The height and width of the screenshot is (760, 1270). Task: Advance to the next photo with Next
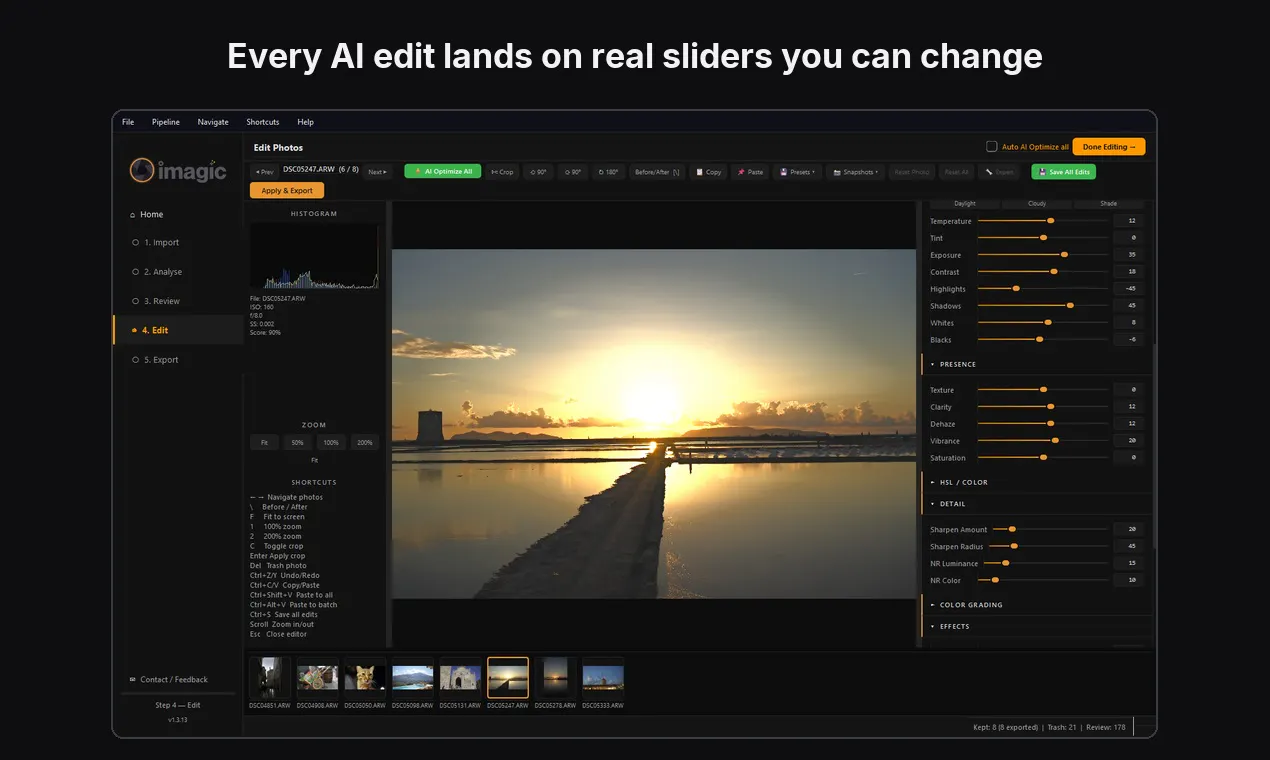pos(377,172)
